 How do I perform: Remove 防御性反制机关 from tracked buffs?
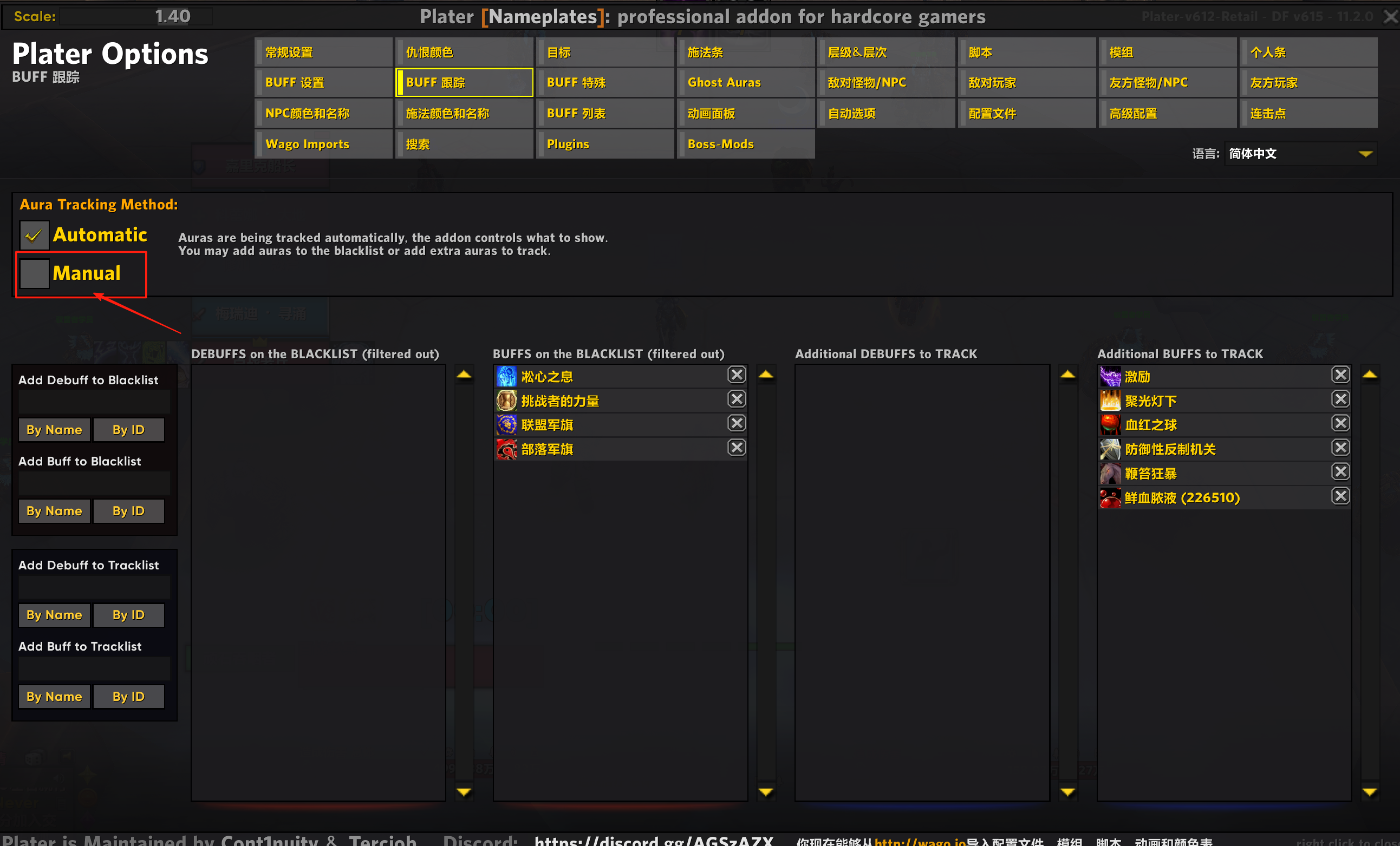click(1340, 448)
